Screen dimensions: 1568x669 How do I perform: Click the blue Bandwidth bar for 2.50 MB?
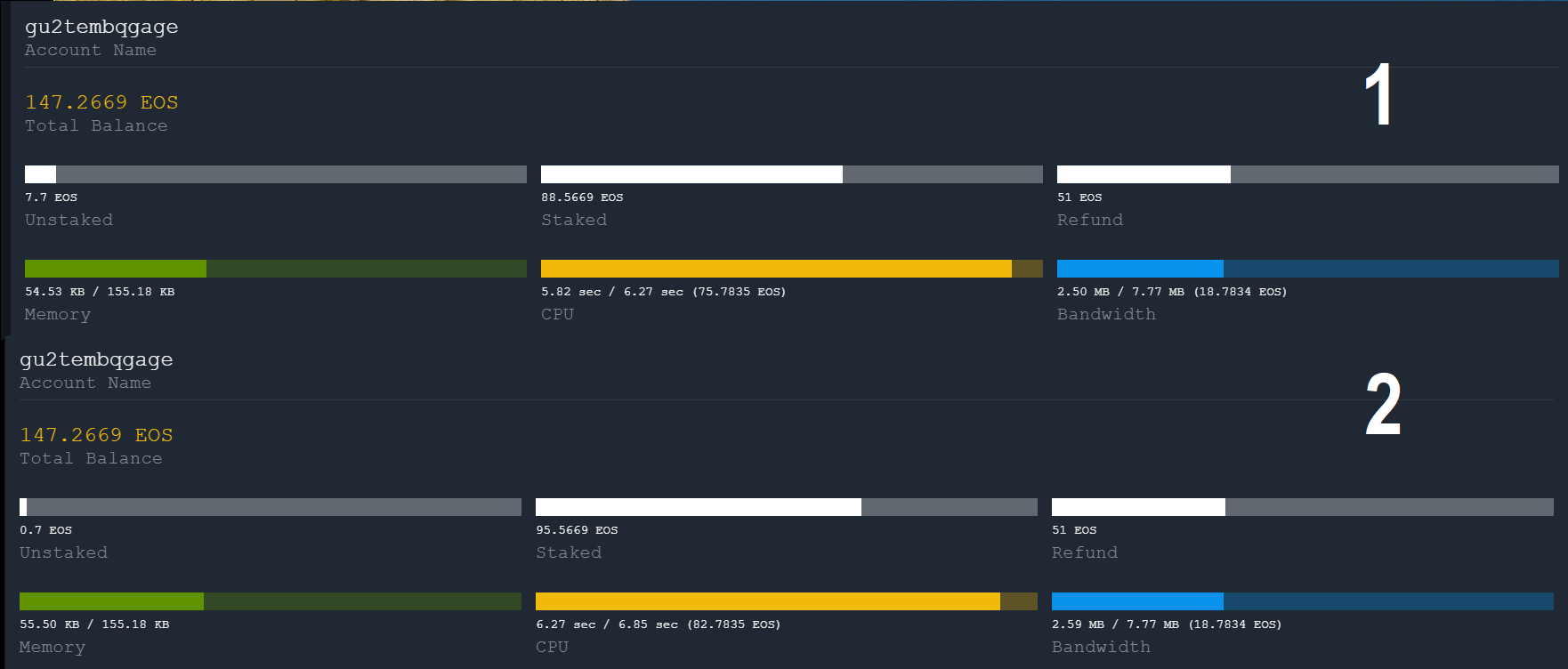pyautogui.click(x=1308, y=269)
